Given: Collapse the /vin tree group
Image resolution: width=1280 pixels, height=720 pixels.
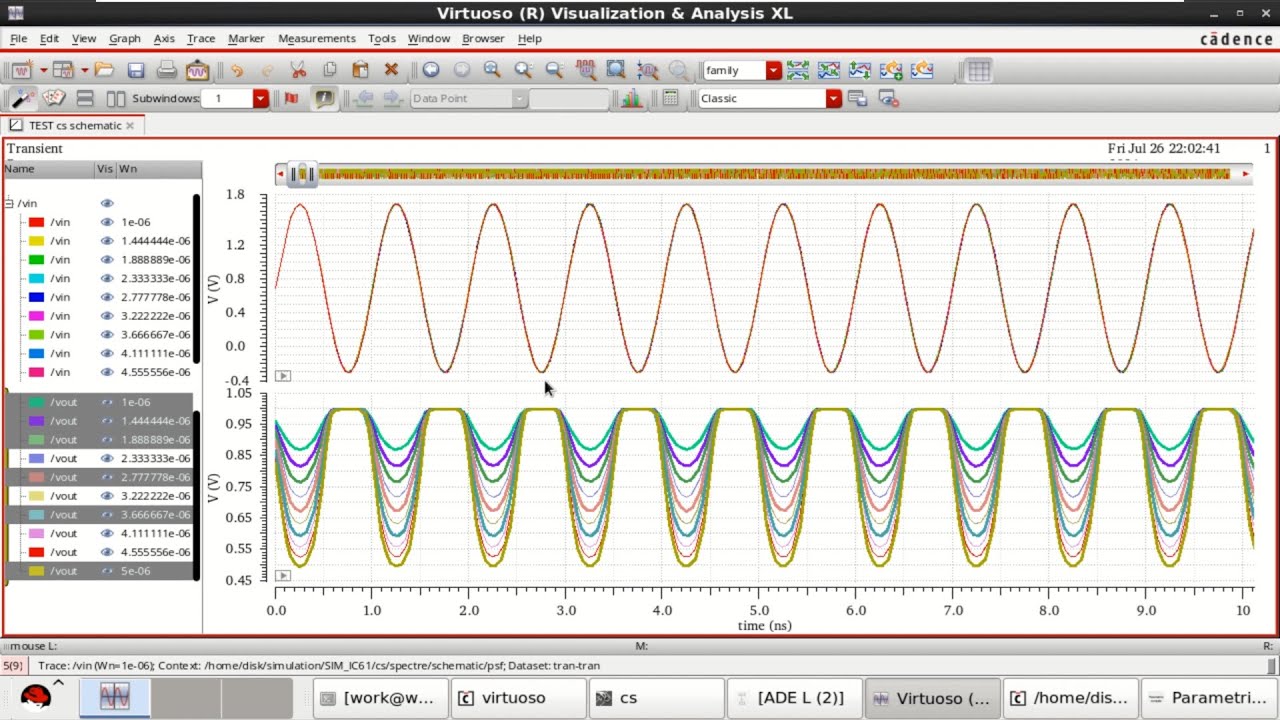Looking at the screenshot, I should pos(9,203).
